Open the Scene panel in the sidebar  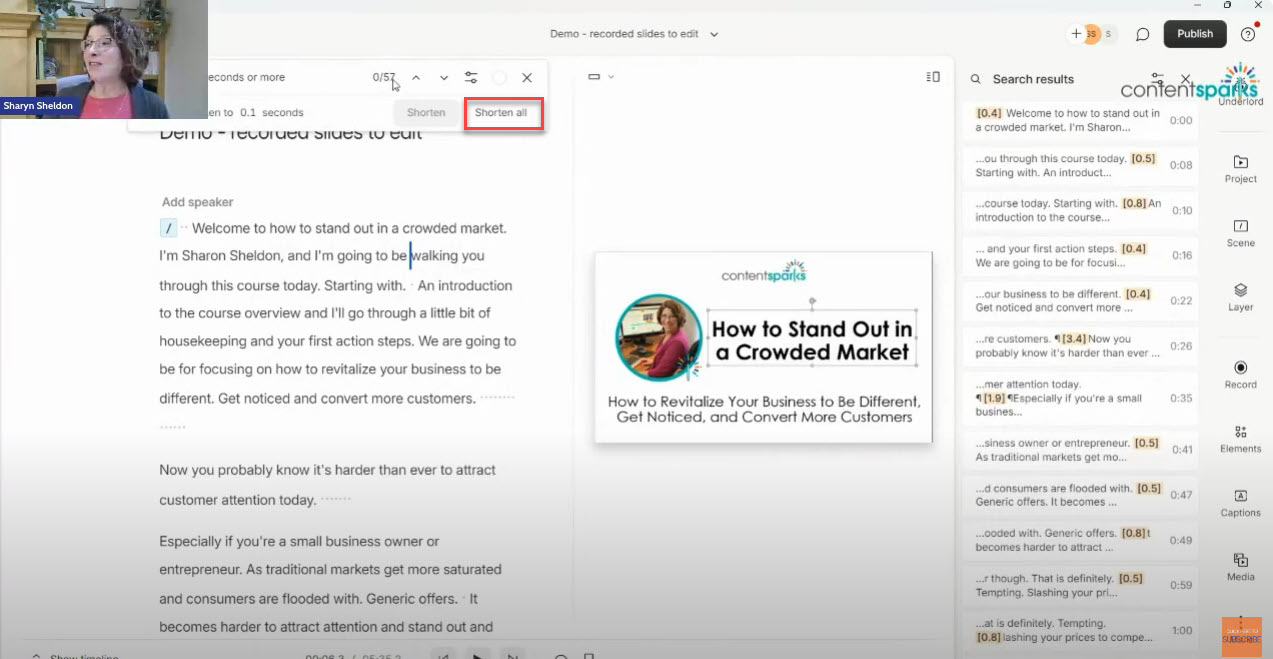1240,233
